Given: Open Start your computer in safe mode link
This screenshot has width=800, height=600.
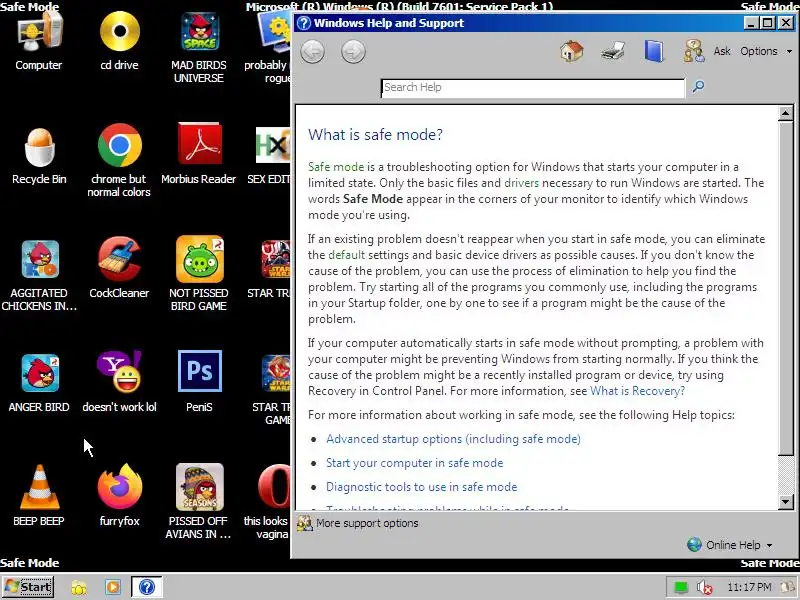Looking at the screenshot, I should pos(414,463).
